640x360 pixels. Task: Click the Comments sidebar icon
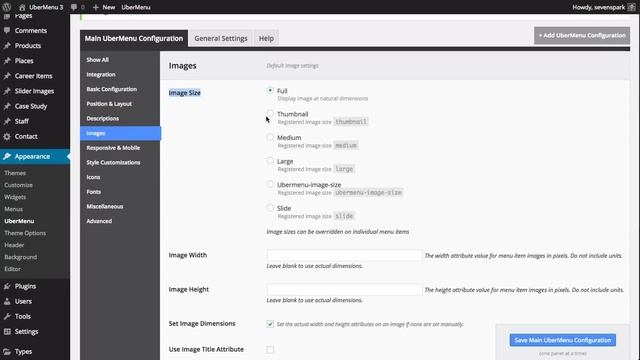[x=7, y=30]
